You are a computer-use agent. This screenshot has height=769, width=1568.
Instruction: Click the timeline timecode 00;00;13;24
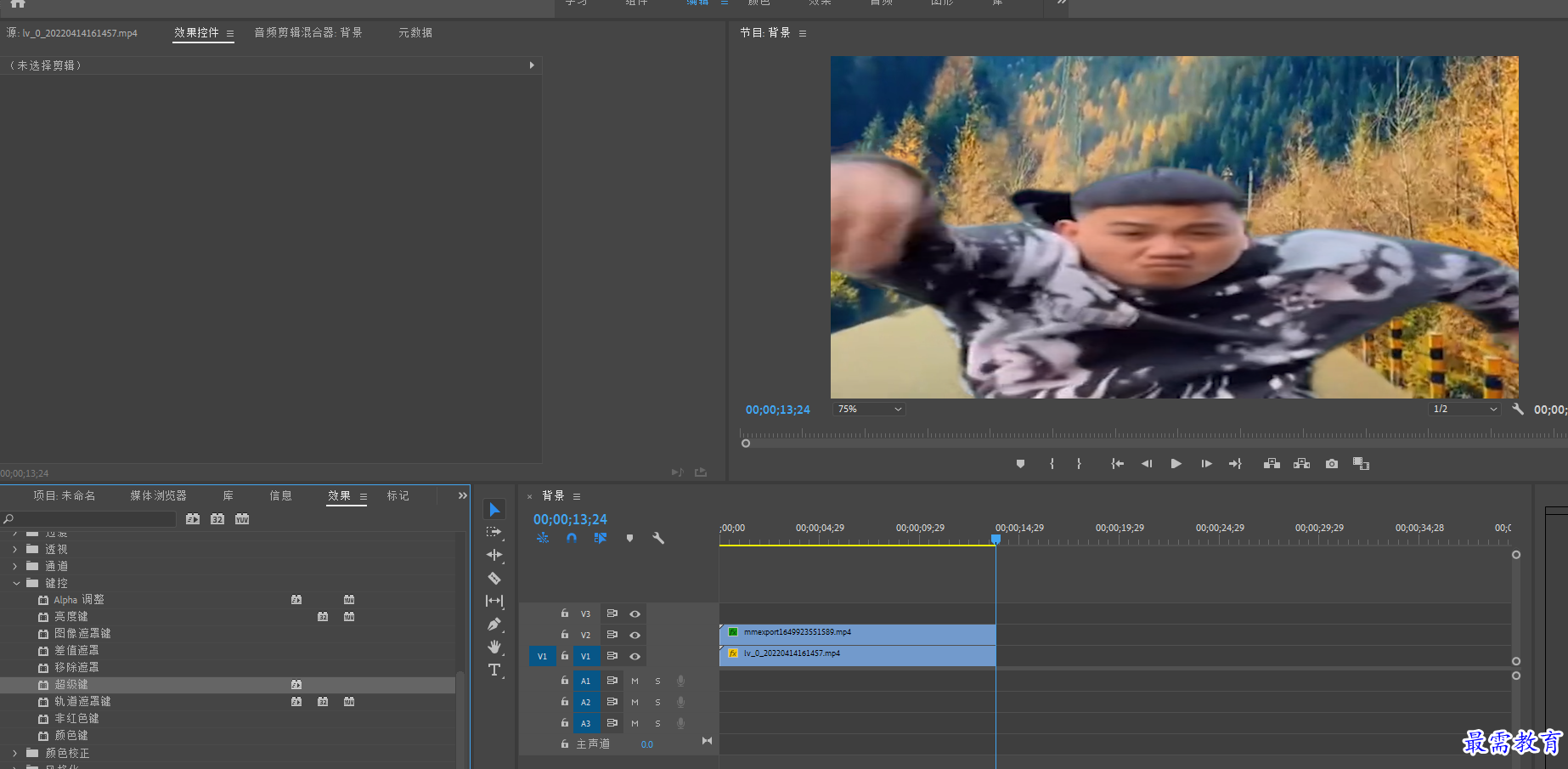pos(570,520)
